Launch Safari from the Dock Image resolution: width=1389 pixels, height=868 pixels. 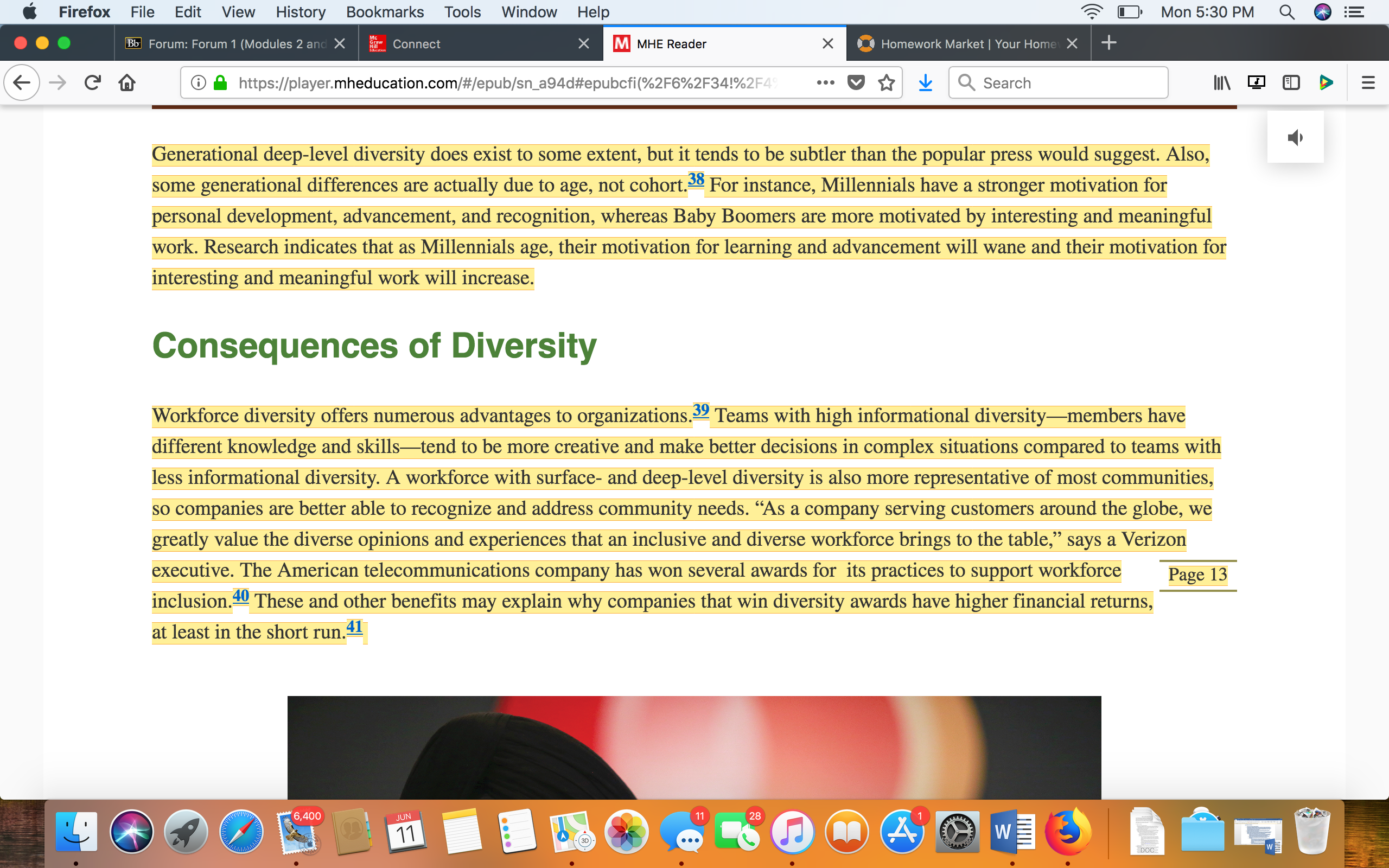point(241,832)
